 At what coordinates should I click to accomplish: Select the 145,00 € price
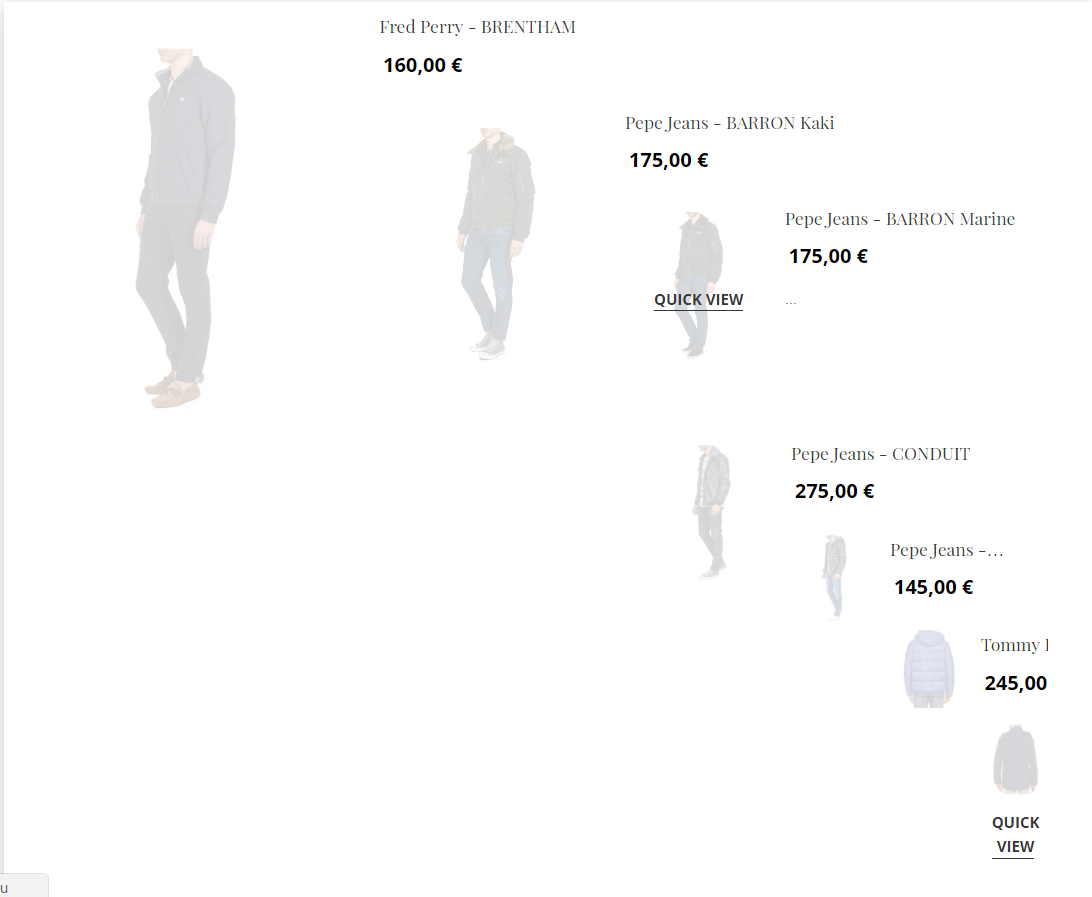click(x=933, y=588)
